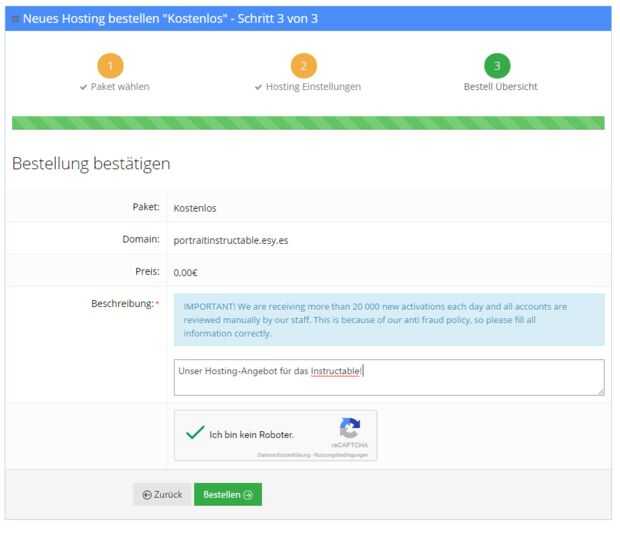620x534 pixels.
Task: Click the green striped progress bar
Action: [308, 123]
